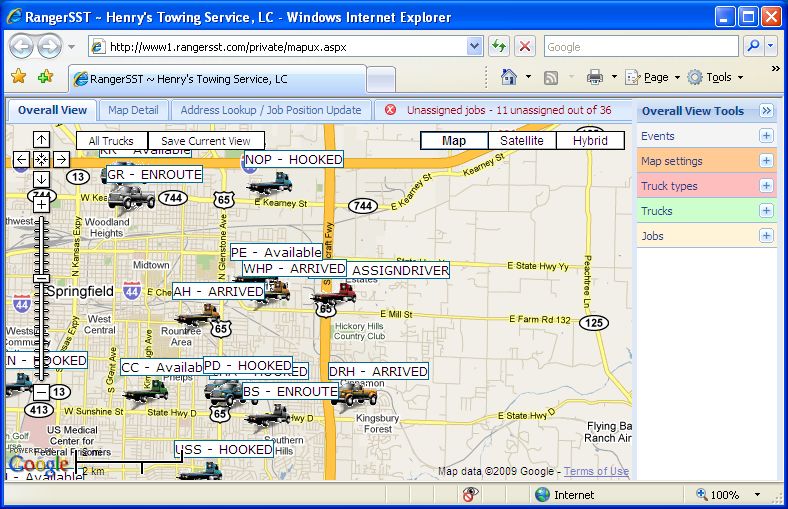
Task: Switch map to Satellite view
Action: point(522,141)
